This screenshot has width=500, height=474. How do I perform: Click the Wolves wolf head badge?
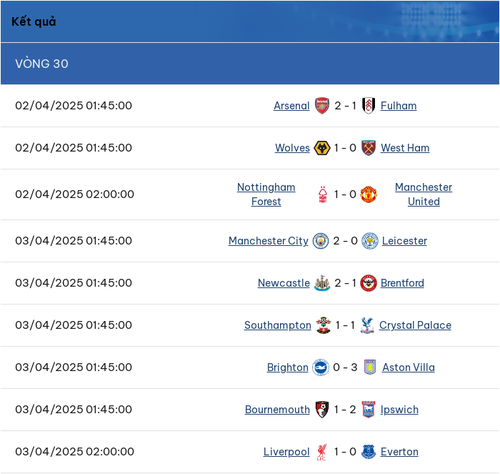click(322, 148)
